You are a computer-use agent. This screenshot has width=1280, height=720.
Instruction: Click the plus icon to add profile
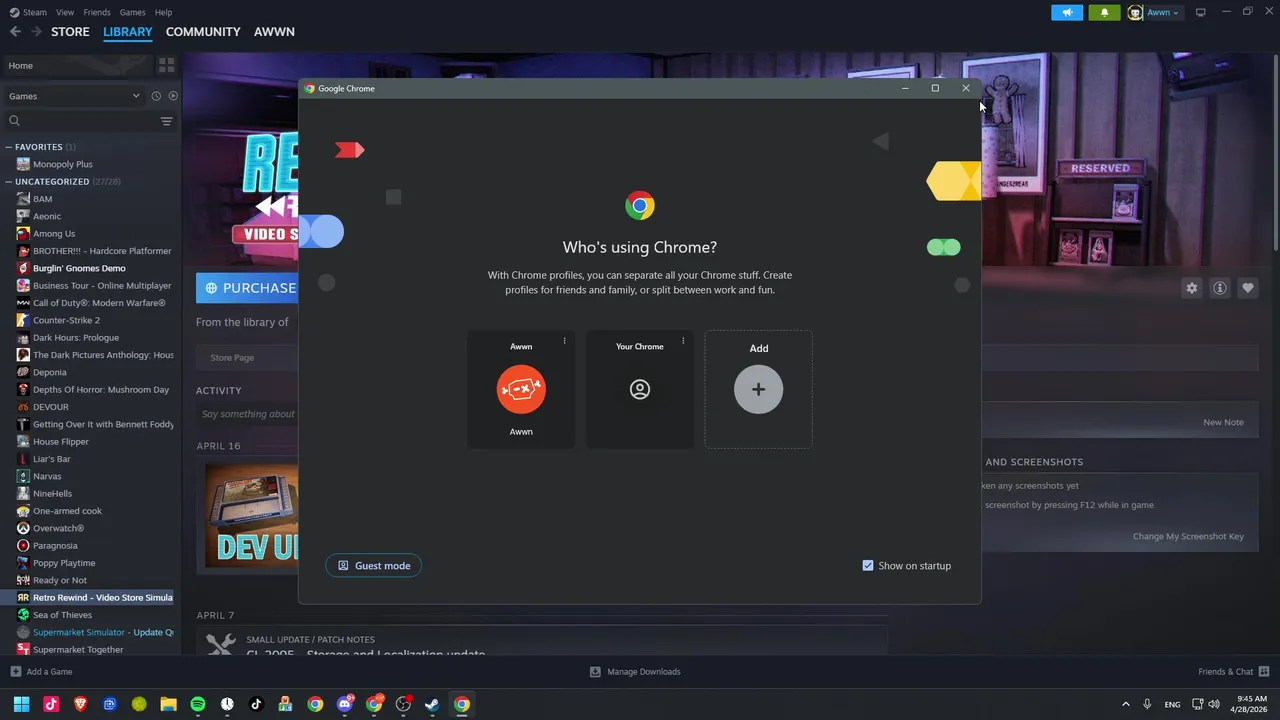[x=759, y=389]
